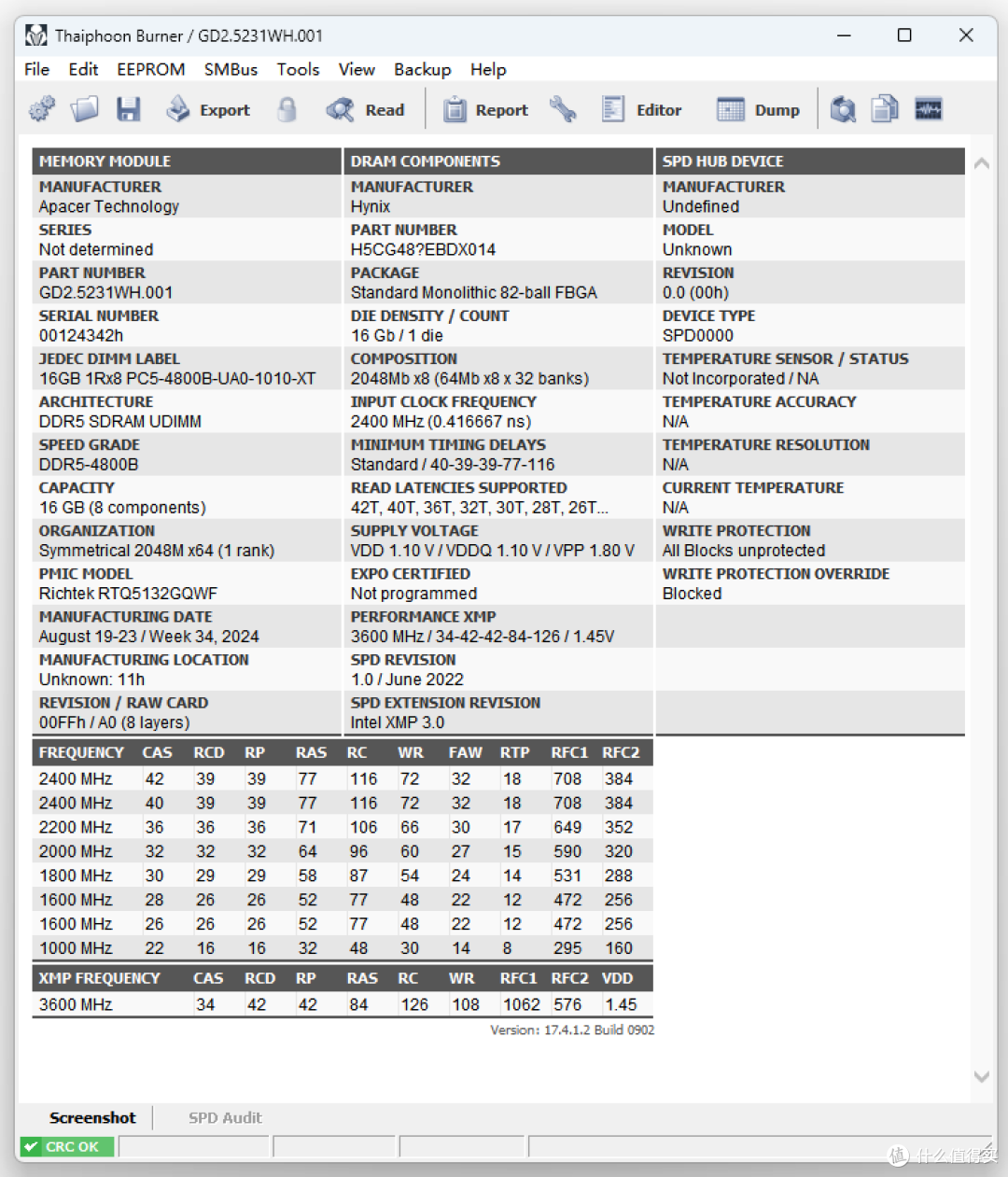Click the Intel XMP 3.0 extension revision
This screenshot has width=1008, height=1177.
point(397,722)
